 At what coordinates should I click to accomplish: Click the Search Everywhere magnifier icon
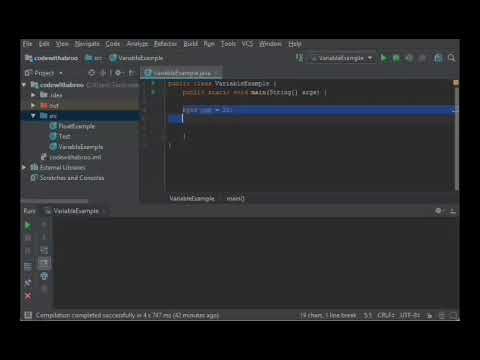coord(452,58)
